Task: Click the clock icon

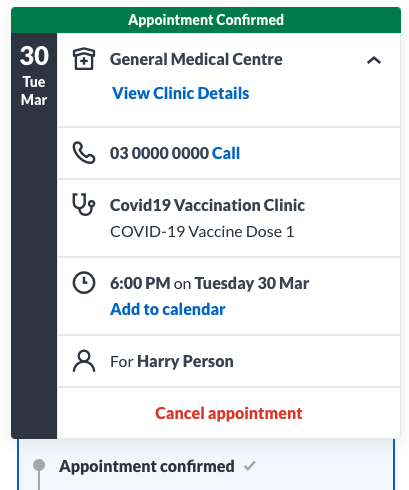Action: [x=84, y=283]
